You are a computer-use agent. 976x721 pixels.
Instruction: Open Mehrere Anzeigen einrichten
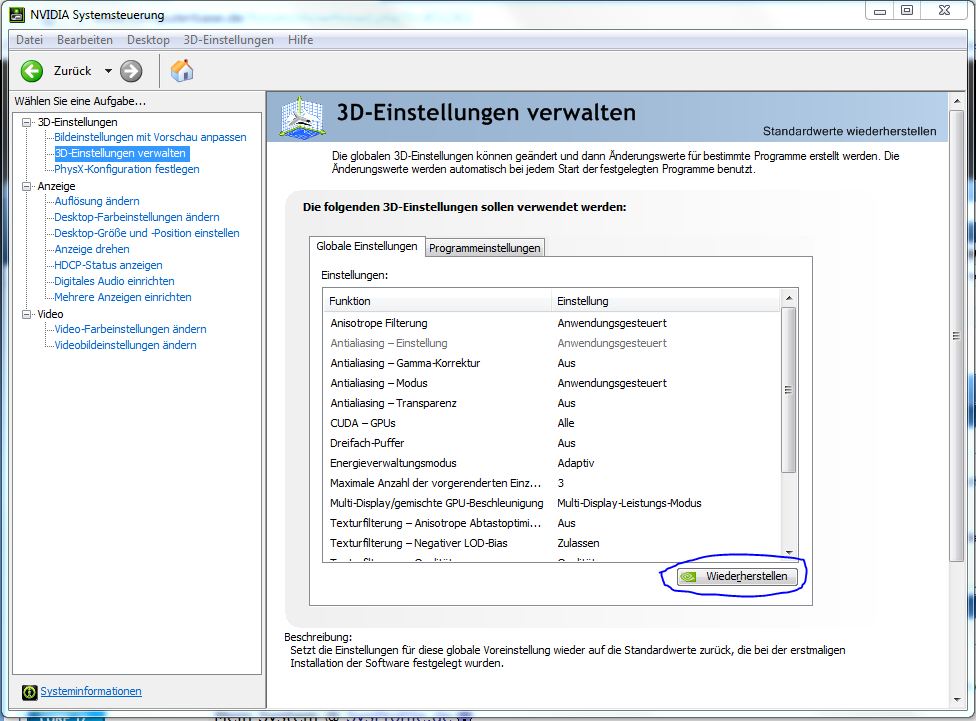[123, 298]
